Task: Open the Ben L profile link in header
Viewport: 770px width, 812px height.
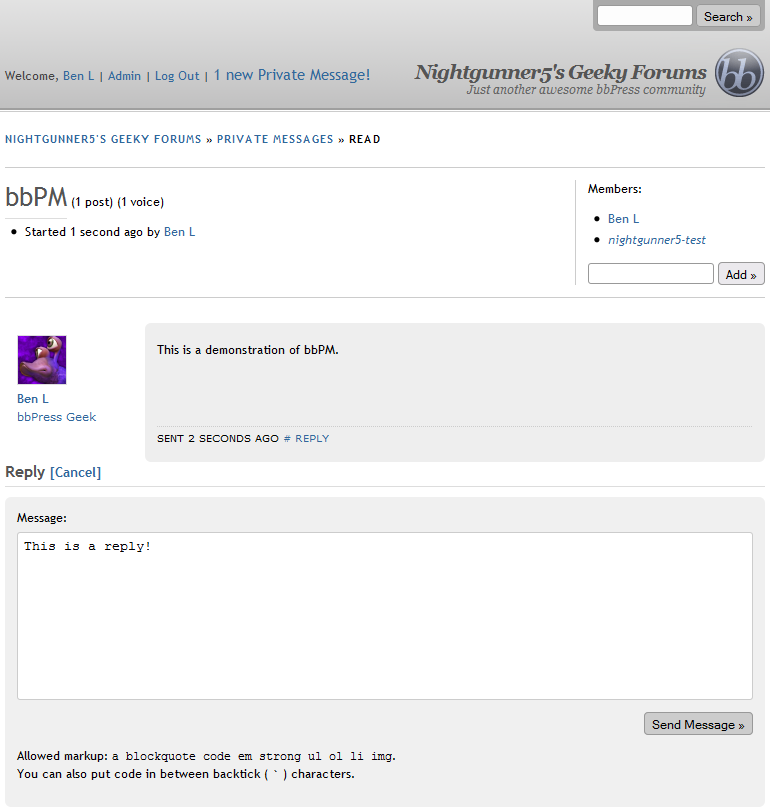Action: point(78,76)
